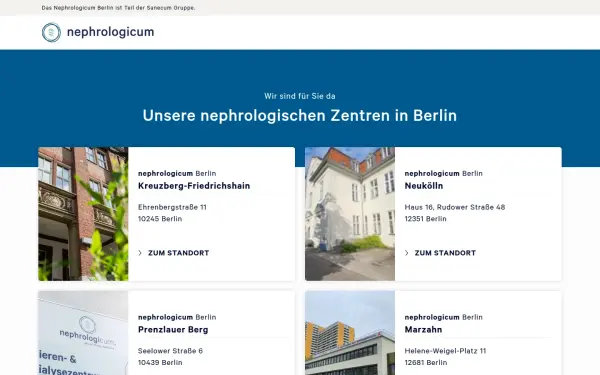This screenshot has width=600, height=375.
Task: Select the Neukölln location heading
Action: click(424, 186)
